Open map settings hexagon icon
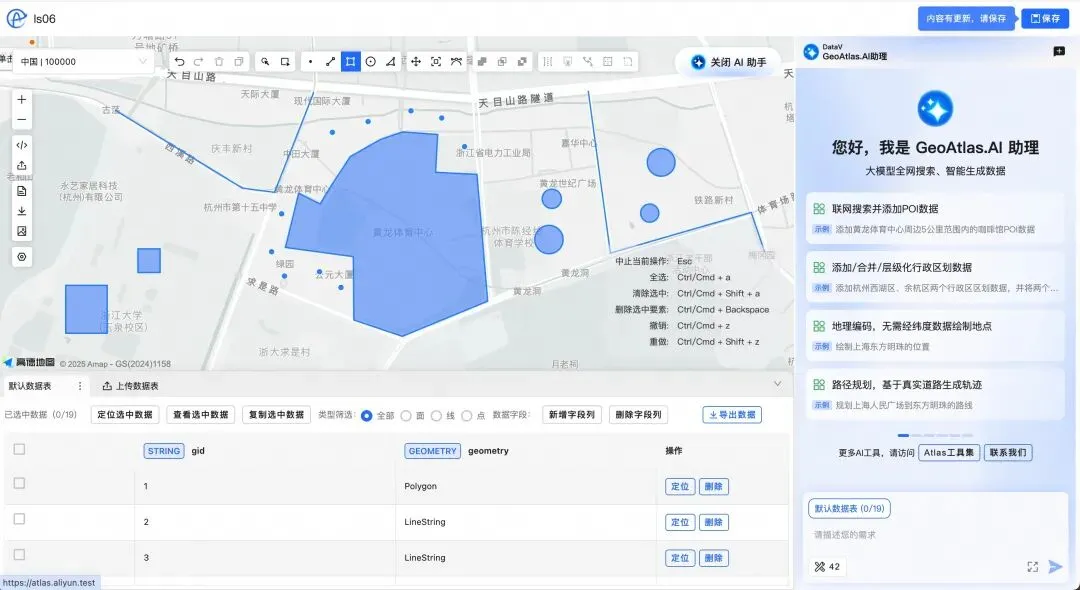Image resolution: width=1080 pixels, height=590 pixels. click(22, 257)
